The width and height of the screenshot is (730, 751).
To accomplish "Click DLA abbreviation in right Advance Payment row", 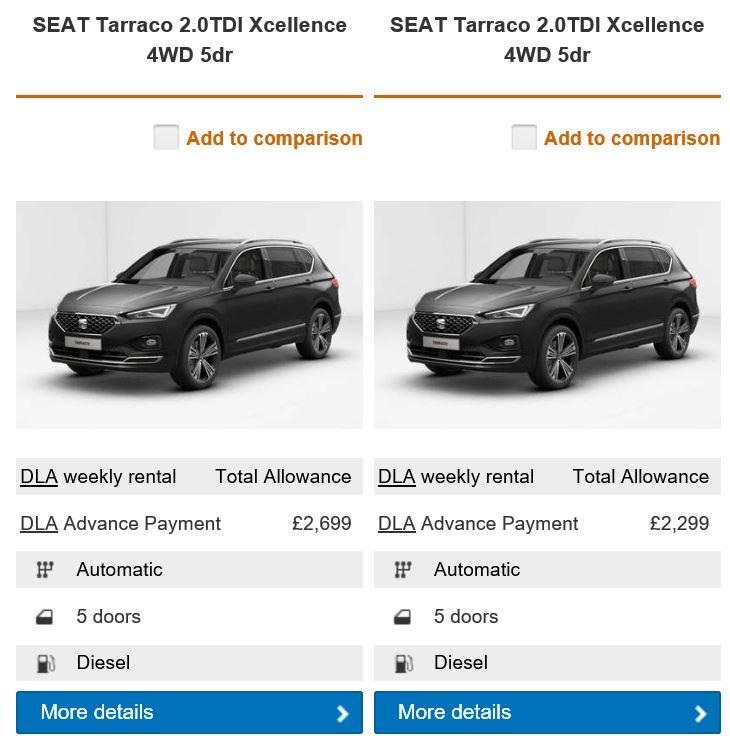I will pos(397,523).
